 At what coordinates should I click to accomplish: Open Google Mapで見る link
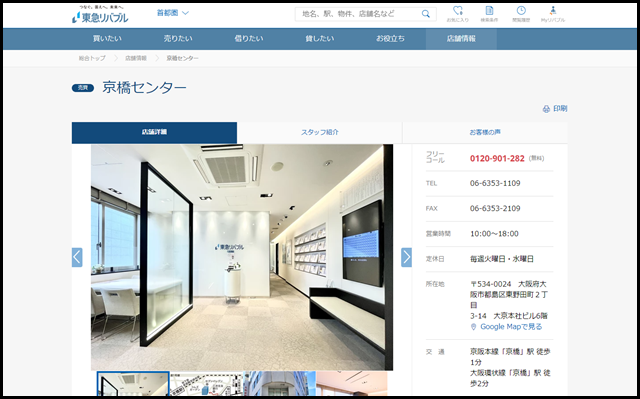tap(511, 327)
